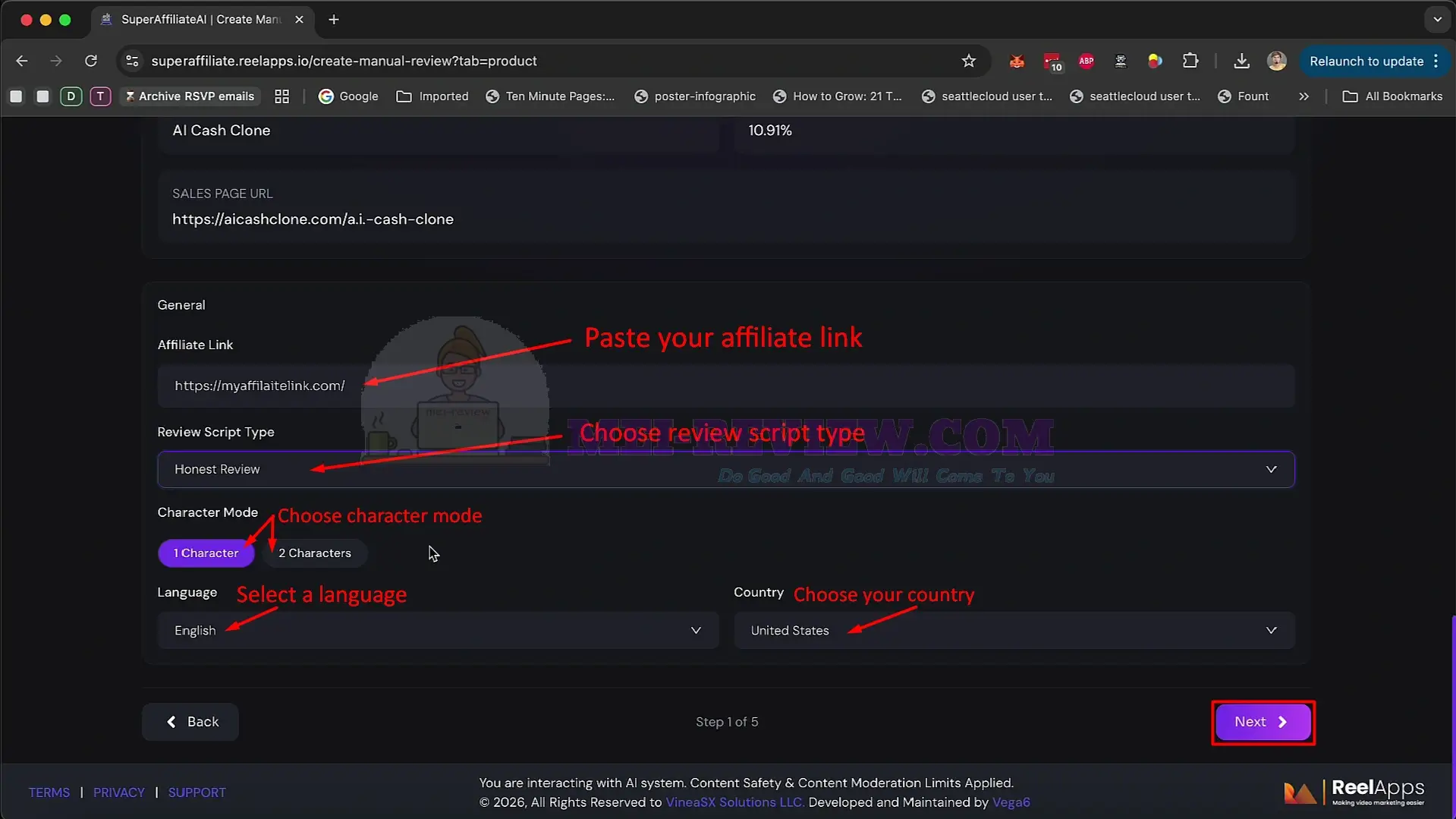The width and height of the screenshot is (1456, 819).
Task: Click the second white square bookmark icon
Action: coord(42,96)
